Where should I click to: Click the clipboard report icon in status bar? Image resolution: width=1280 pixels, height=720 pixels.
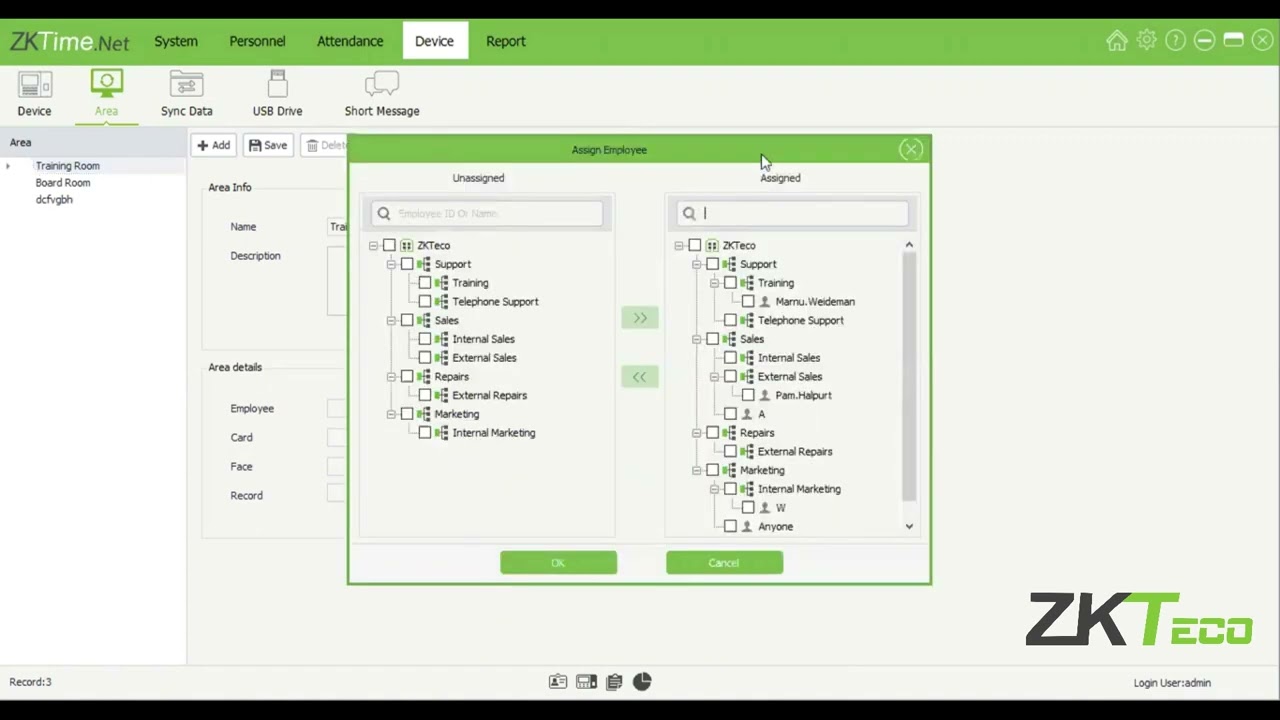[614, 682]
